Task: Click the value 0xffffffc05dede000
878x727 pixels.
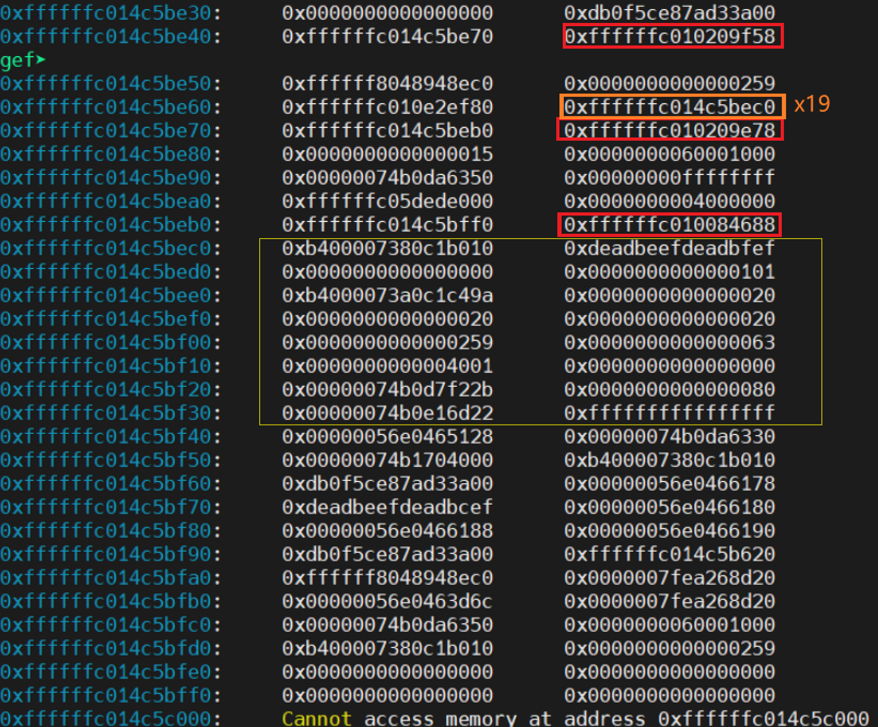Action: (387, 201)
